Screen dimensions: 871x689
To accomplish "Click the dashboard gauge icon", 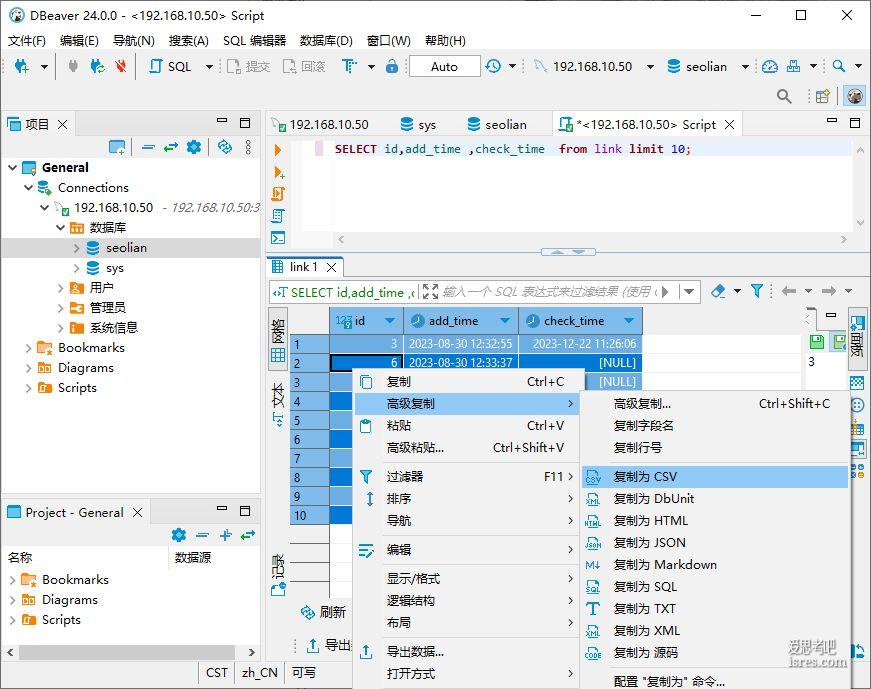I will click(769, 67).
